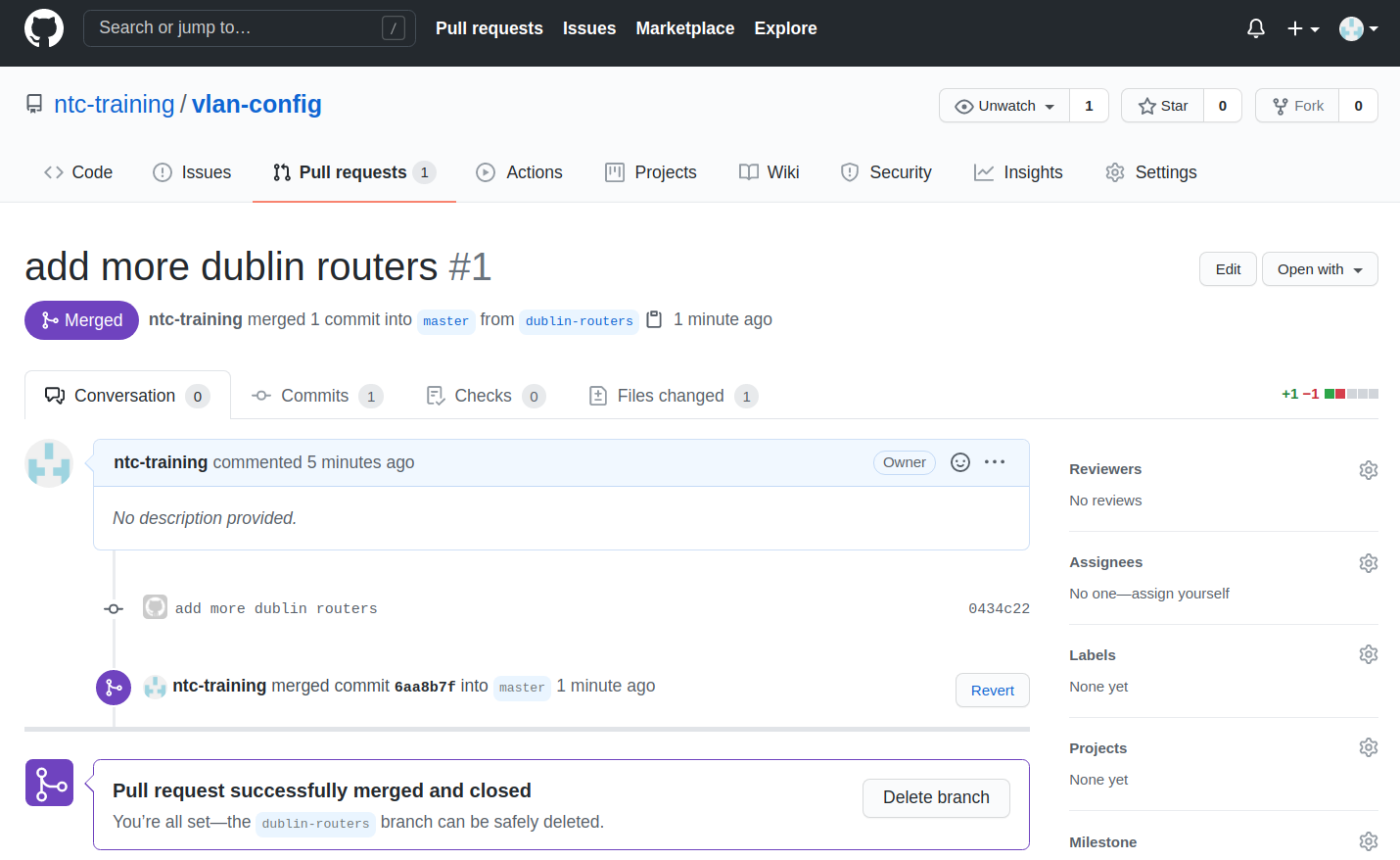Click the diffstat color bar

[1351, 394]
